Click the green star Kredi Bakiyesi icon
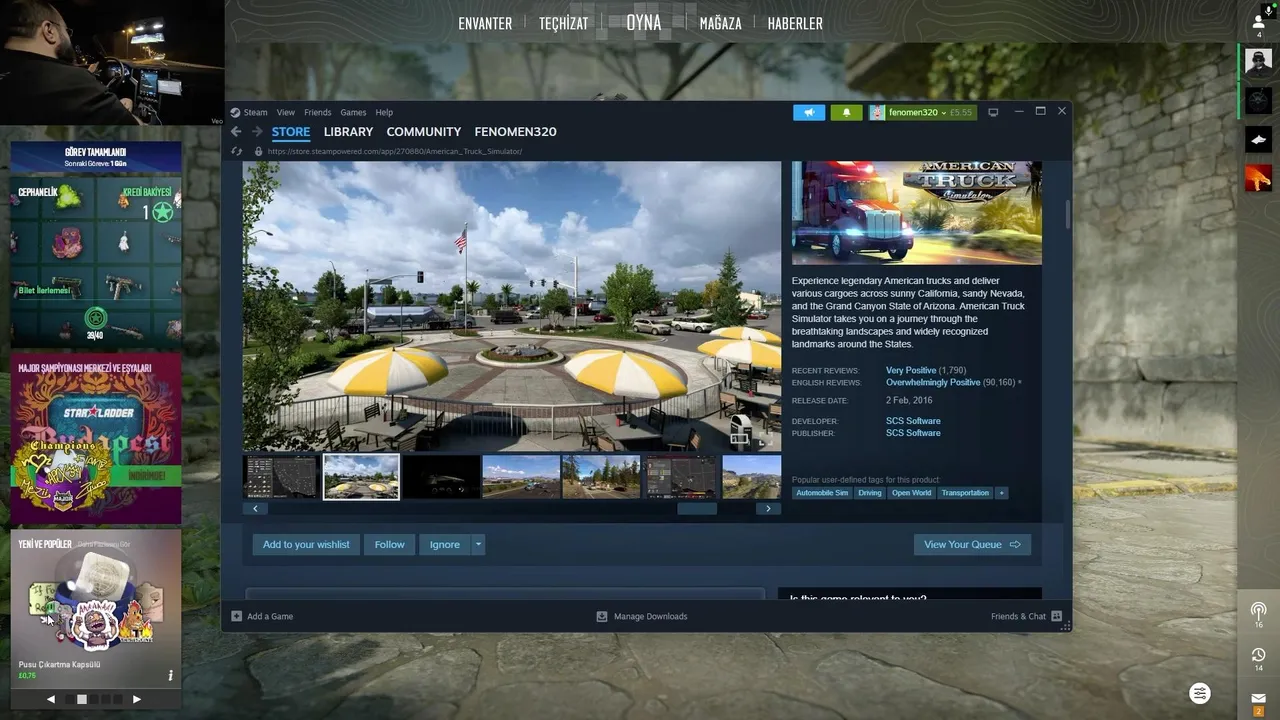This screenshot has width=1280, height=720. point(163,212)
